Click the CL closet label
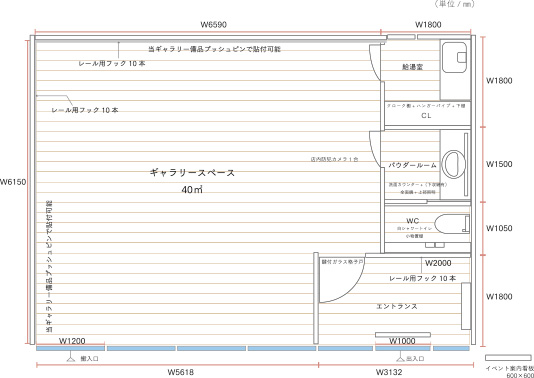Screen dimensions: 534x378 [x=426, y=116]
